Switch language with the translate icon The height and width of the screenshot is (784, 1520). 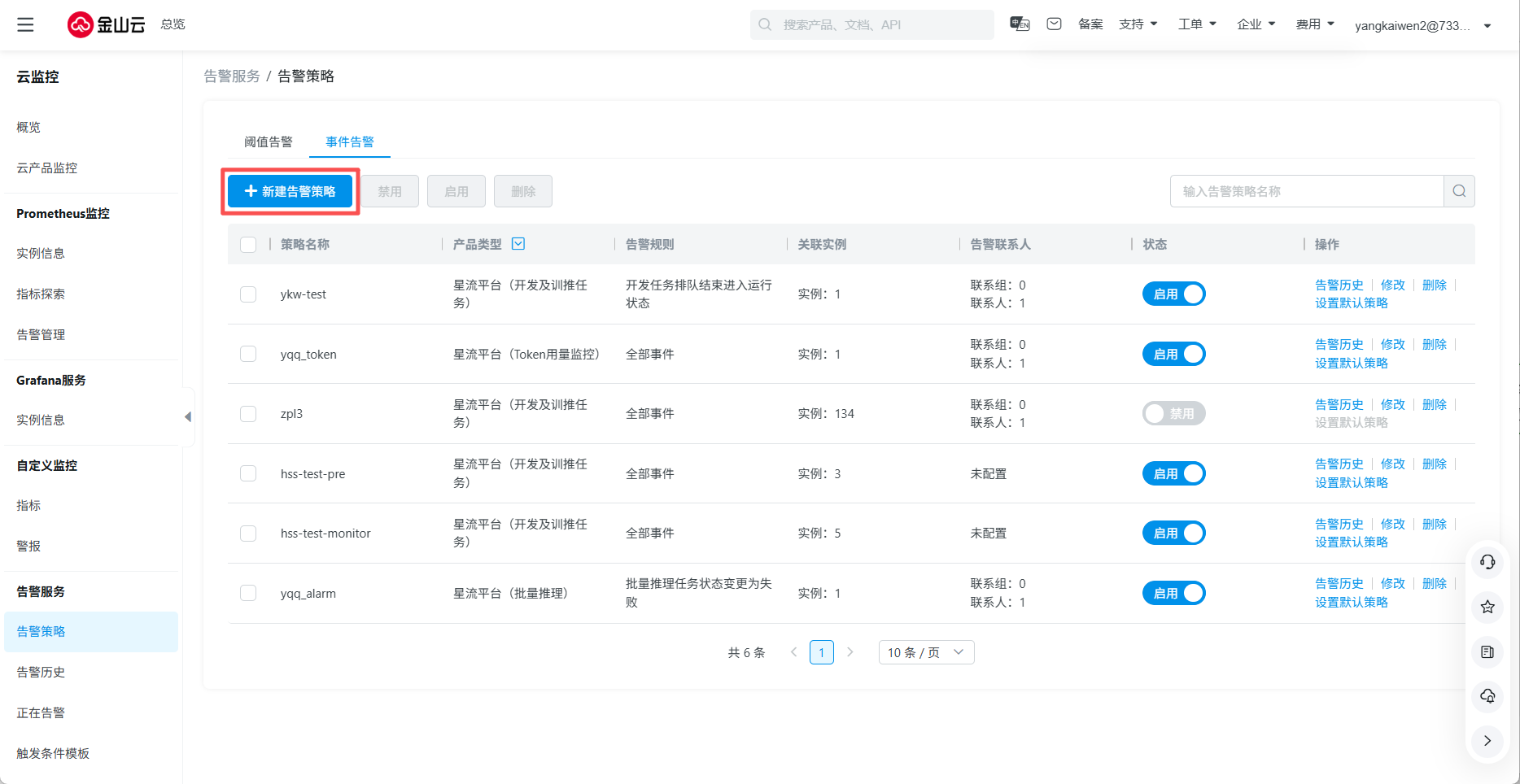point(1020,24)
